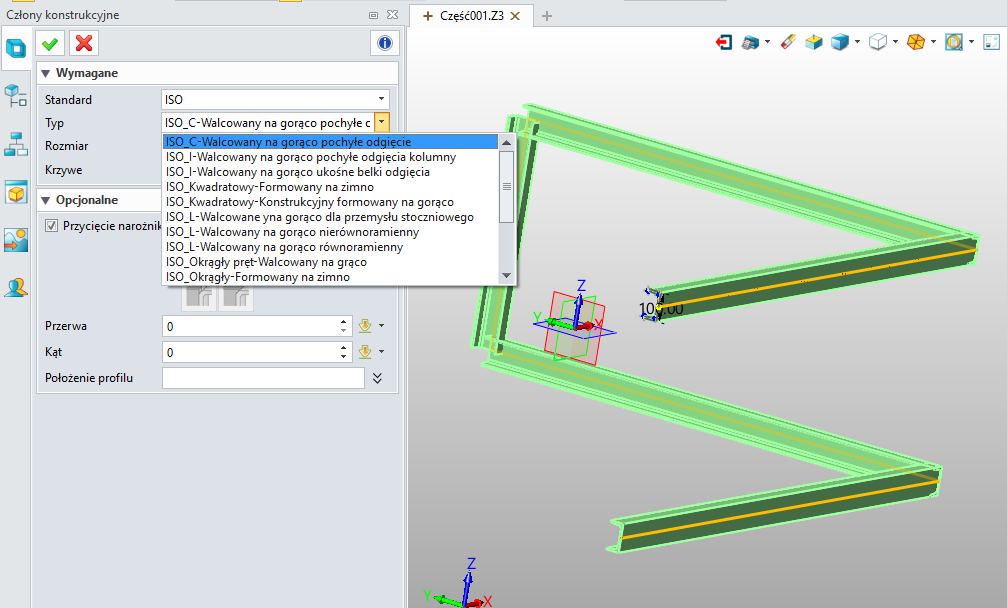Select the right corner treatment icon
The height and width of the screenshot is (608, 1007).
tap(236, 298)
